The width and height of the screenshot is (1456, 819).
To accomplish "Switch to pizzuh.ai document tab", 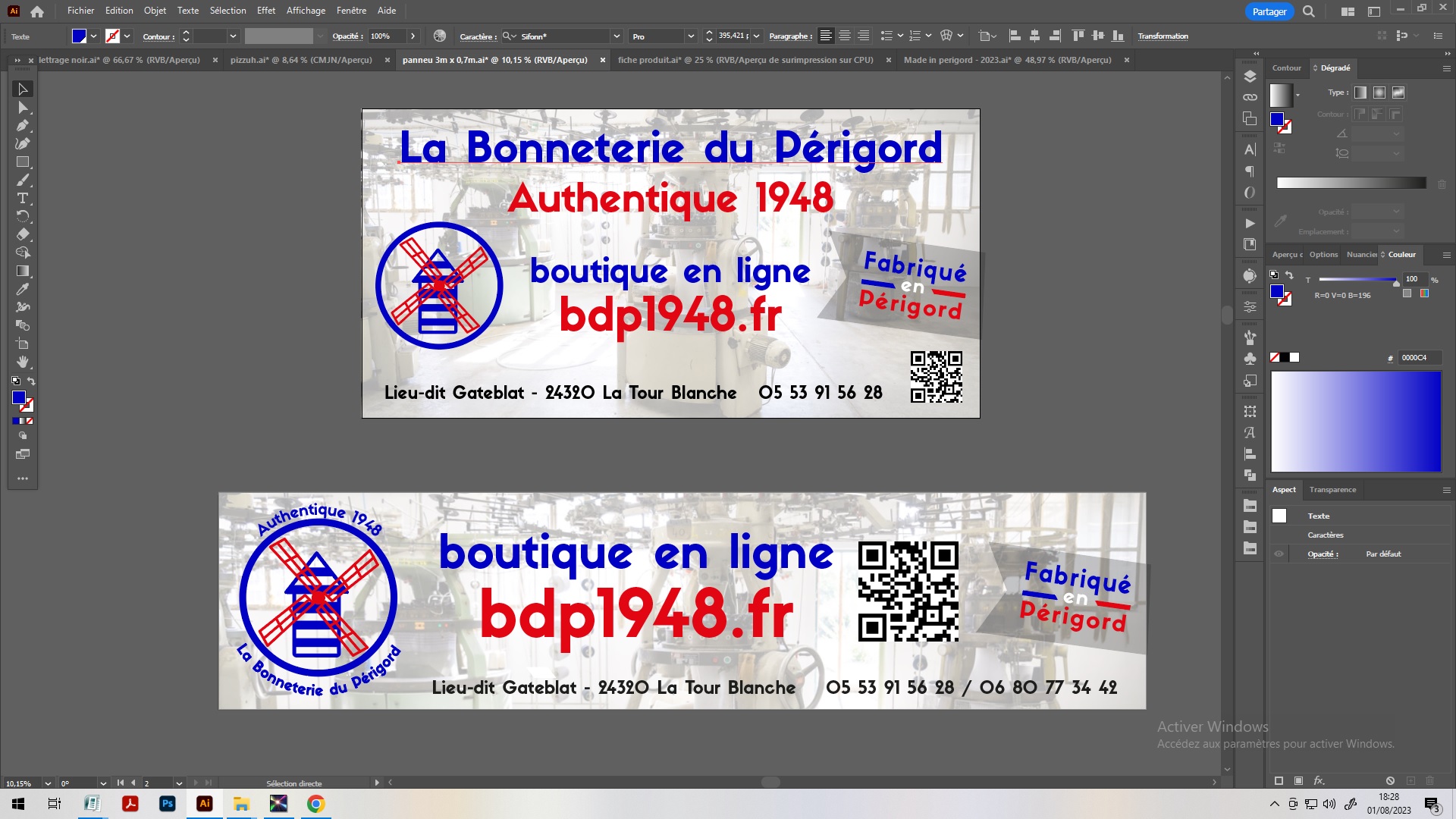I will tap(301, 60).
